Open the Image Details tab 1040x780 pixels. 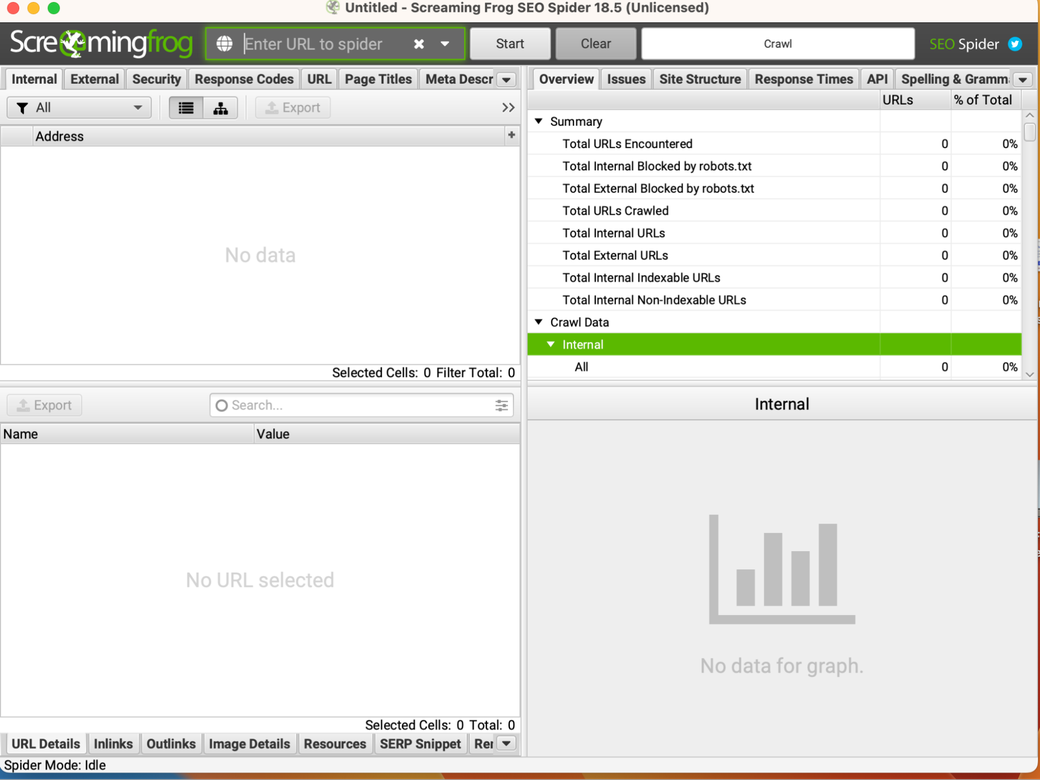tap(249, 744)
